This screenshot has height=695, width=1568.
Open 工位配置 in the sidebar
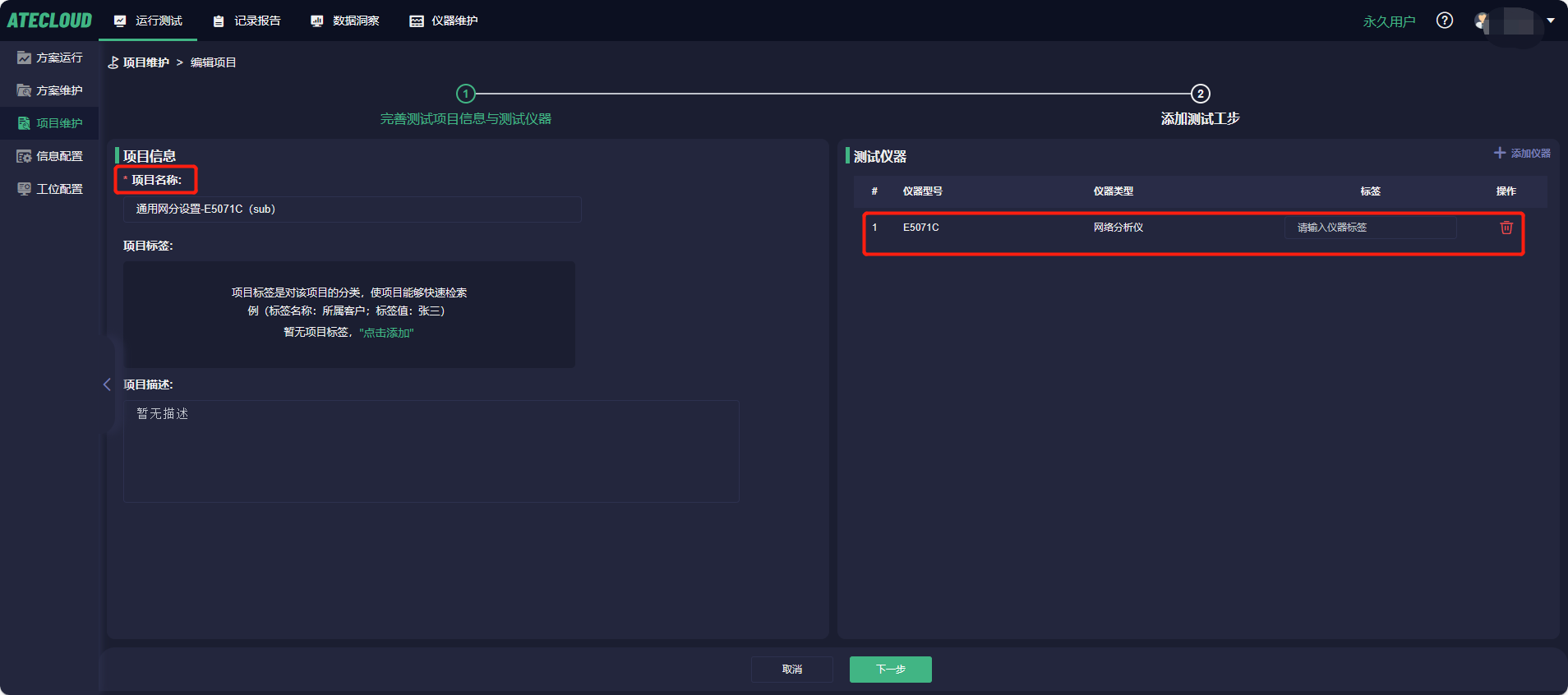point(49,189)
